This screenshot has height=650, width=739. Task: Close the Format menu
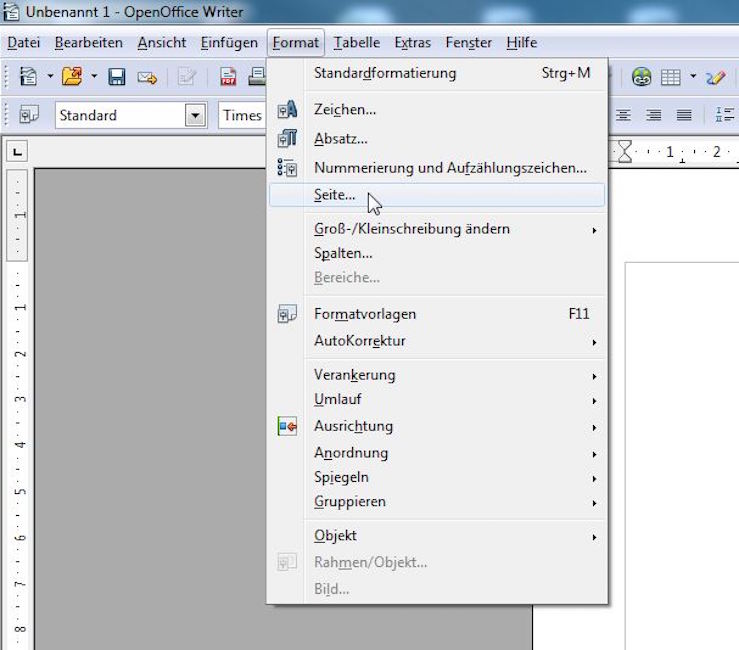click(x=296, y=43)
